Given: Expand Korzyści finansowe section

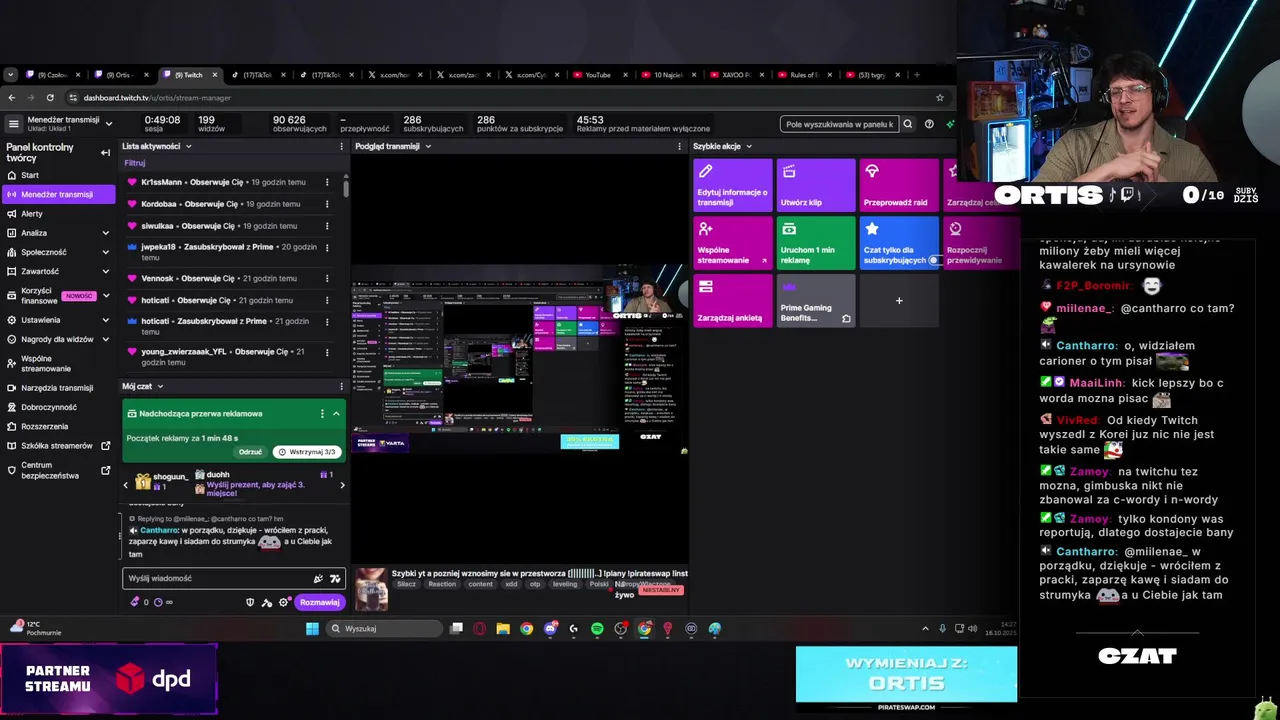Looking at the screenshot, I should (105, 296).
